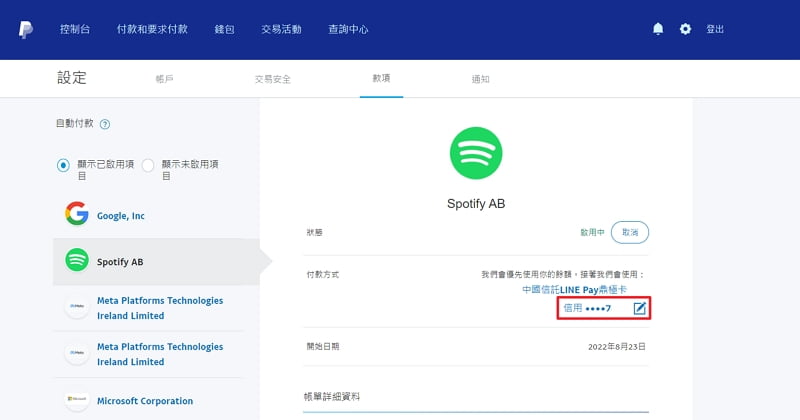Image resolution: width=800 pixels, height=420 pixels.
Task: Click the 2022年8月23日 date value
Action: pos(617,347)
